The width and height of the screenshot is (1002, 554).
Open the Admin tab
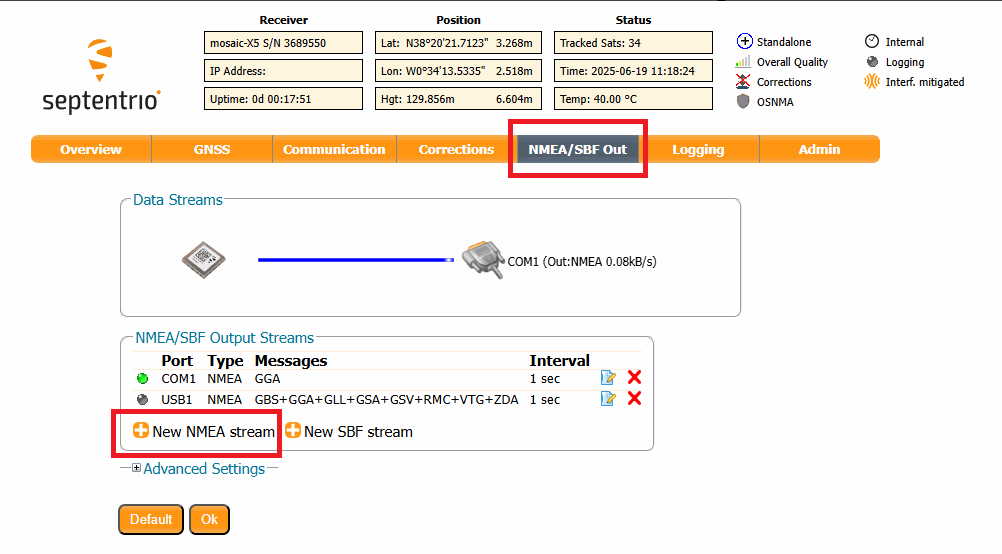[x=819, y=149]
